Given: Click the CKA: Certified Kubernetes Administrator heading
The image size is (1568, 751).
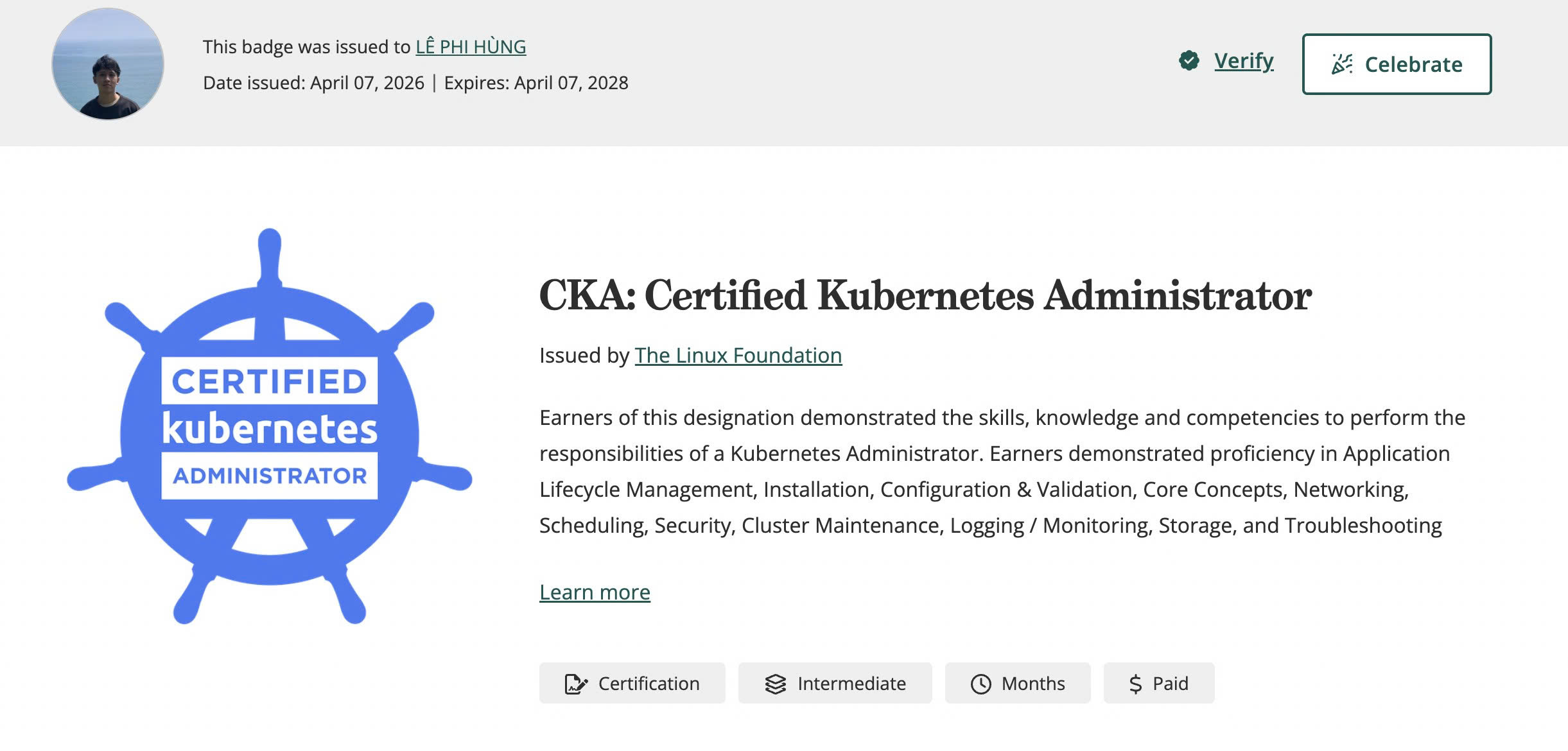Looking at the screenshot, I should click(x=925, y=296).
